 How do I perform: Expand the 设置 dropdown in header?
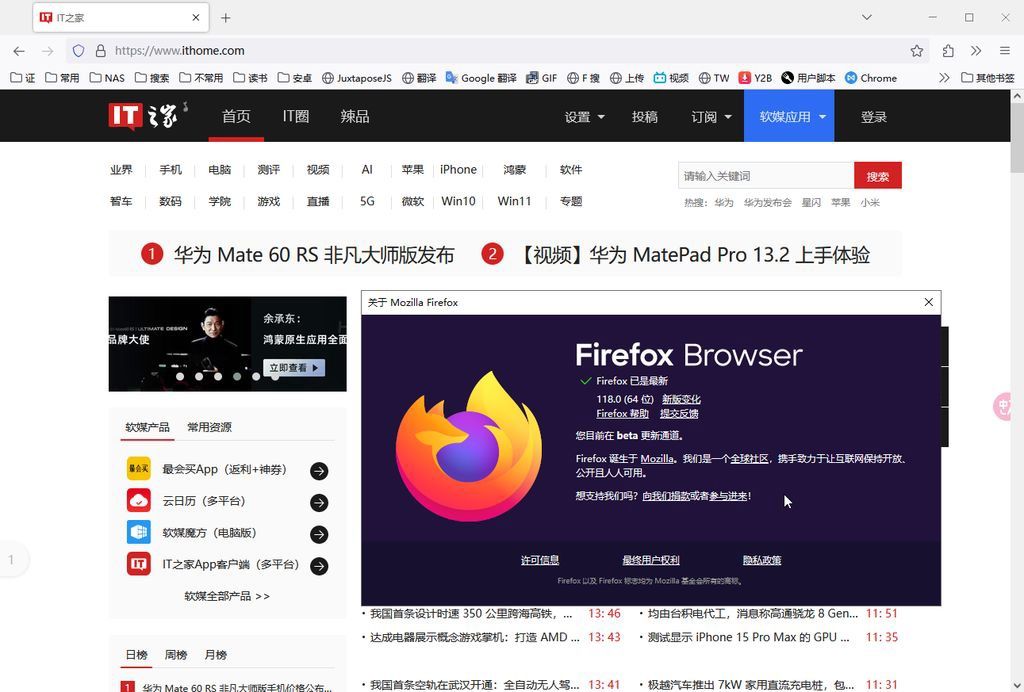point(584,117)
